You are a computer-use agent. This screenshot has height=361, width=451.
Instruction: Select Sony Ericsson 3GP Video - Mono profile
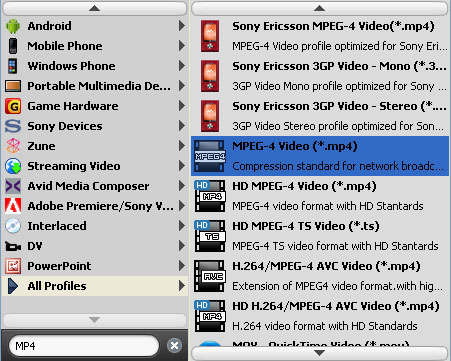coord(320,76)
